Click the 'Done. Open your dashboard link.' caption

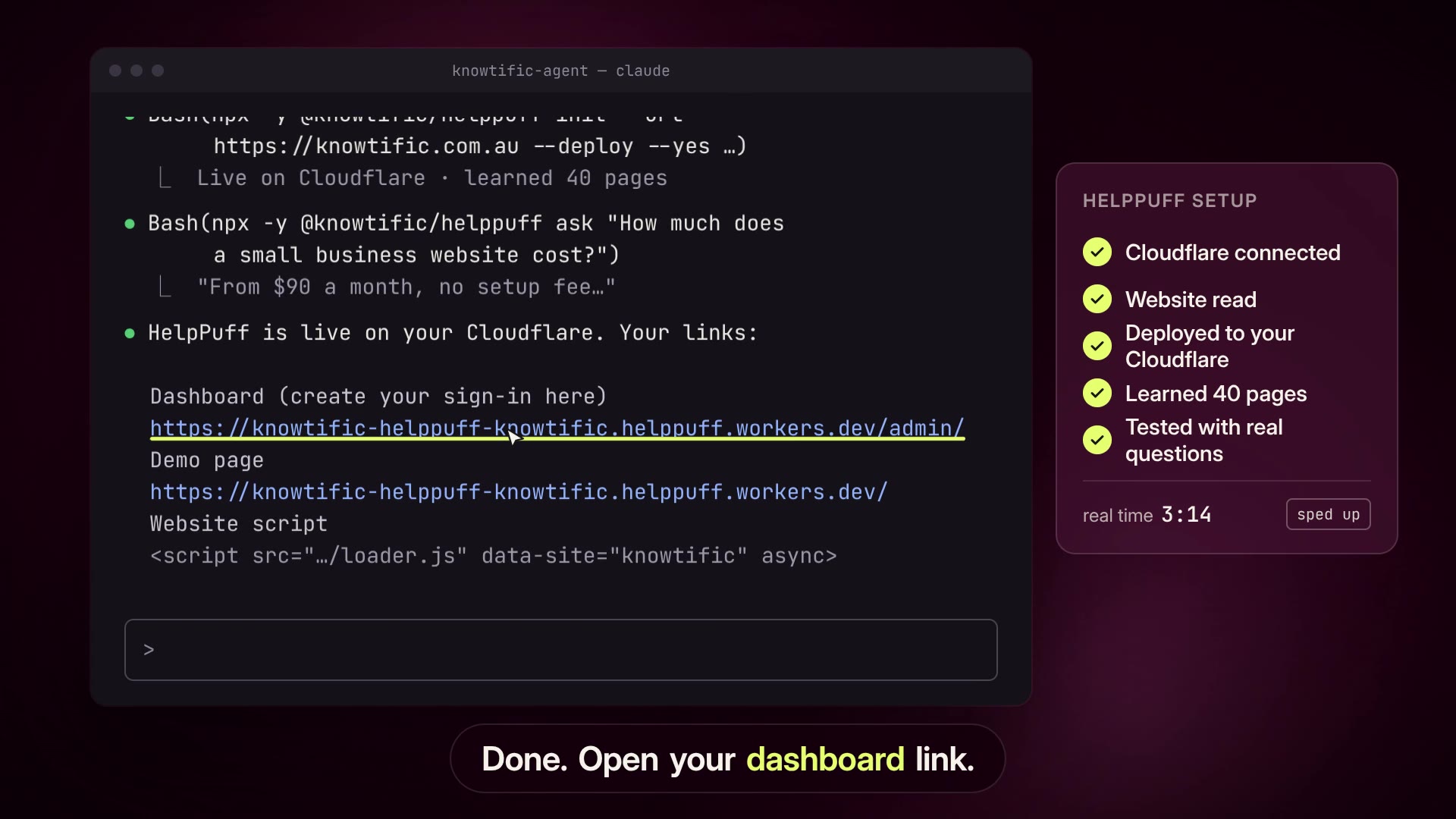tap(727, 759)
